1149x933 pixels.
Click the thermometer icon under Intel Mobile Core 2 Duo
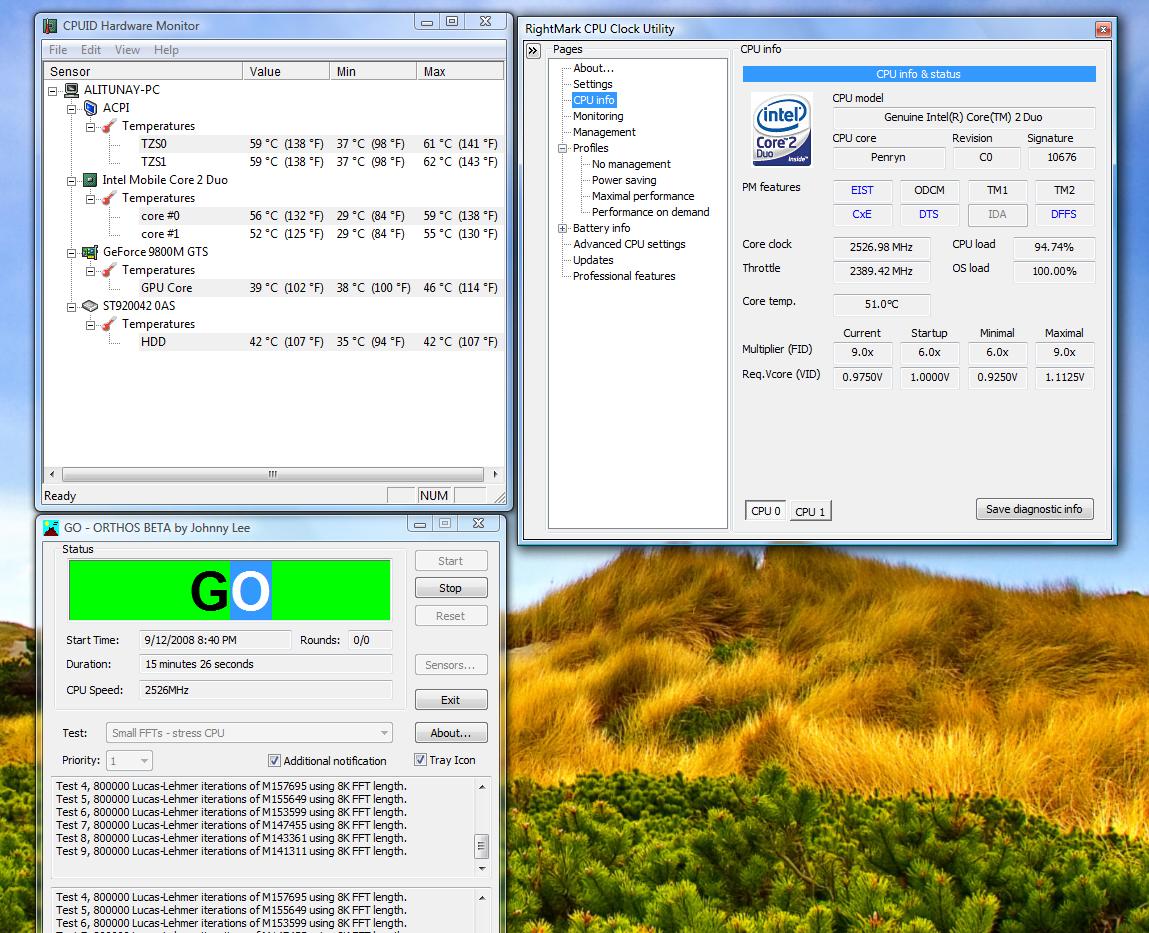pos(109,198)
